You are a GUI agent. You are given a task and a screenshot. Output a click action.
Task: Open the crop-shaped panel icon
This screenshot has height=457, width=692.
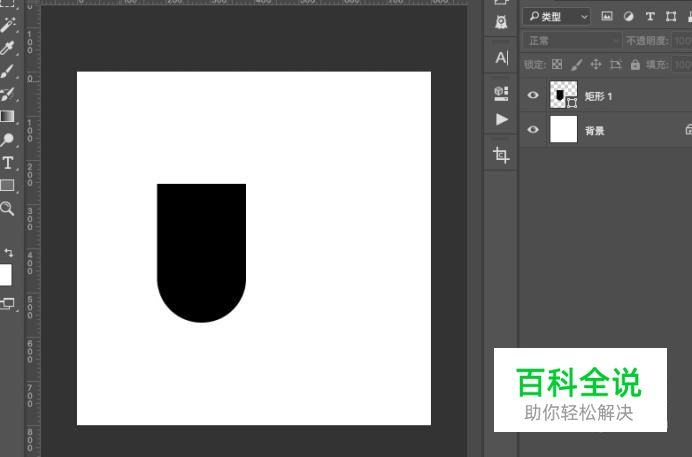tap(501, 155)
